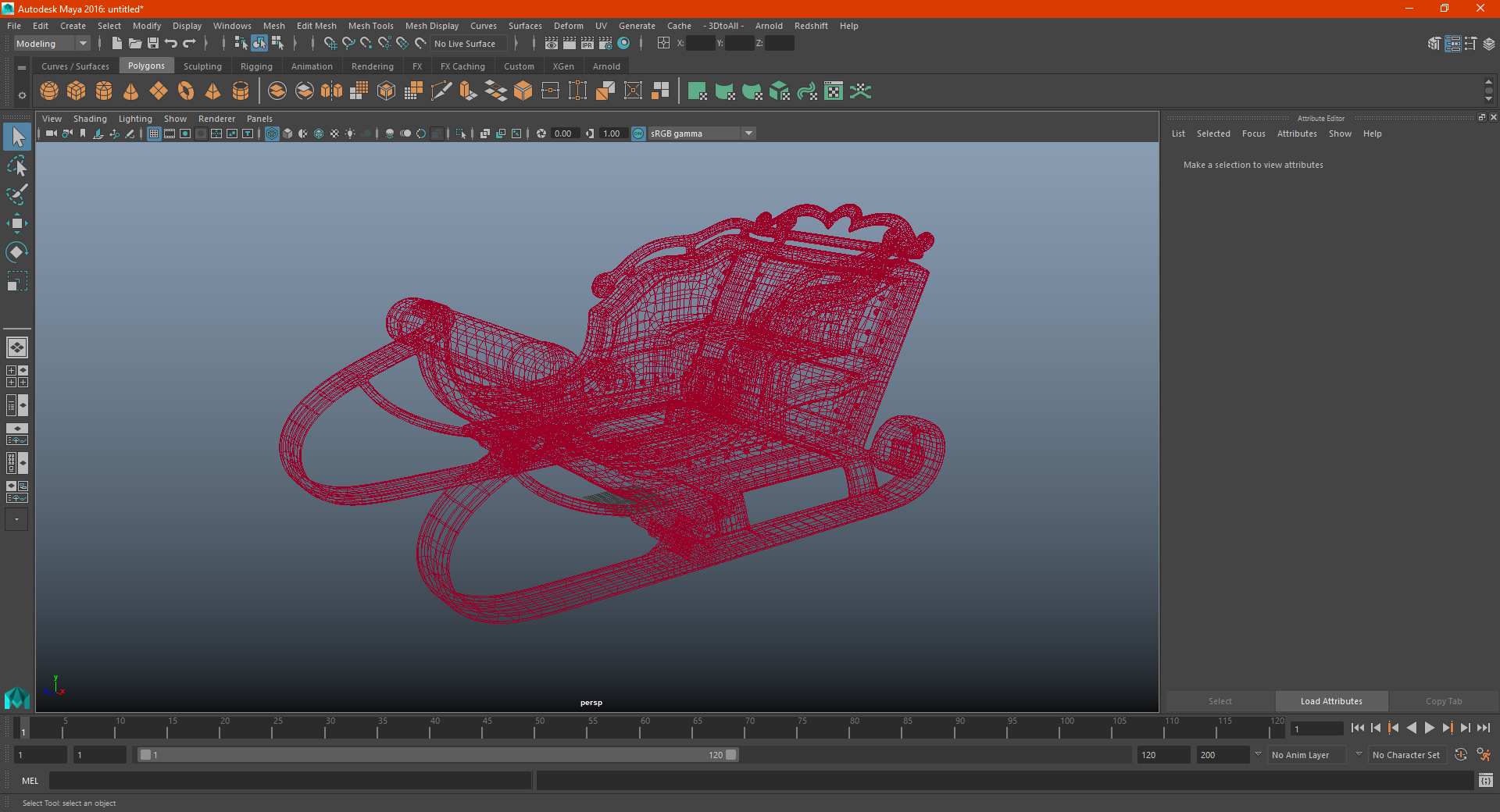
Task: Redo the action with toolbar arrow
Action: [189, 44]
